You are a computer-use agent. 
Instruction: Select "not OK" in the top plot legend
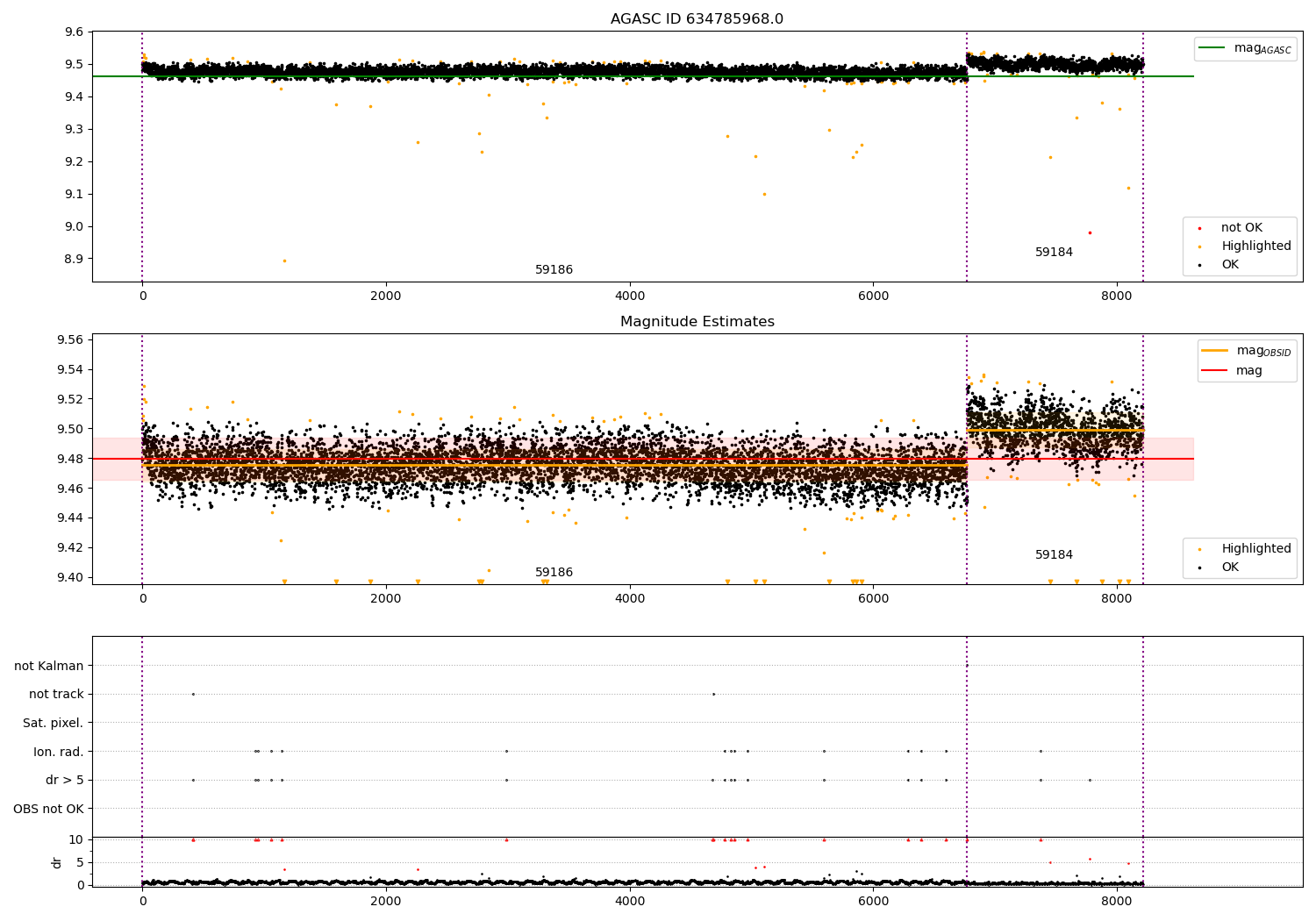[1241, 228]
